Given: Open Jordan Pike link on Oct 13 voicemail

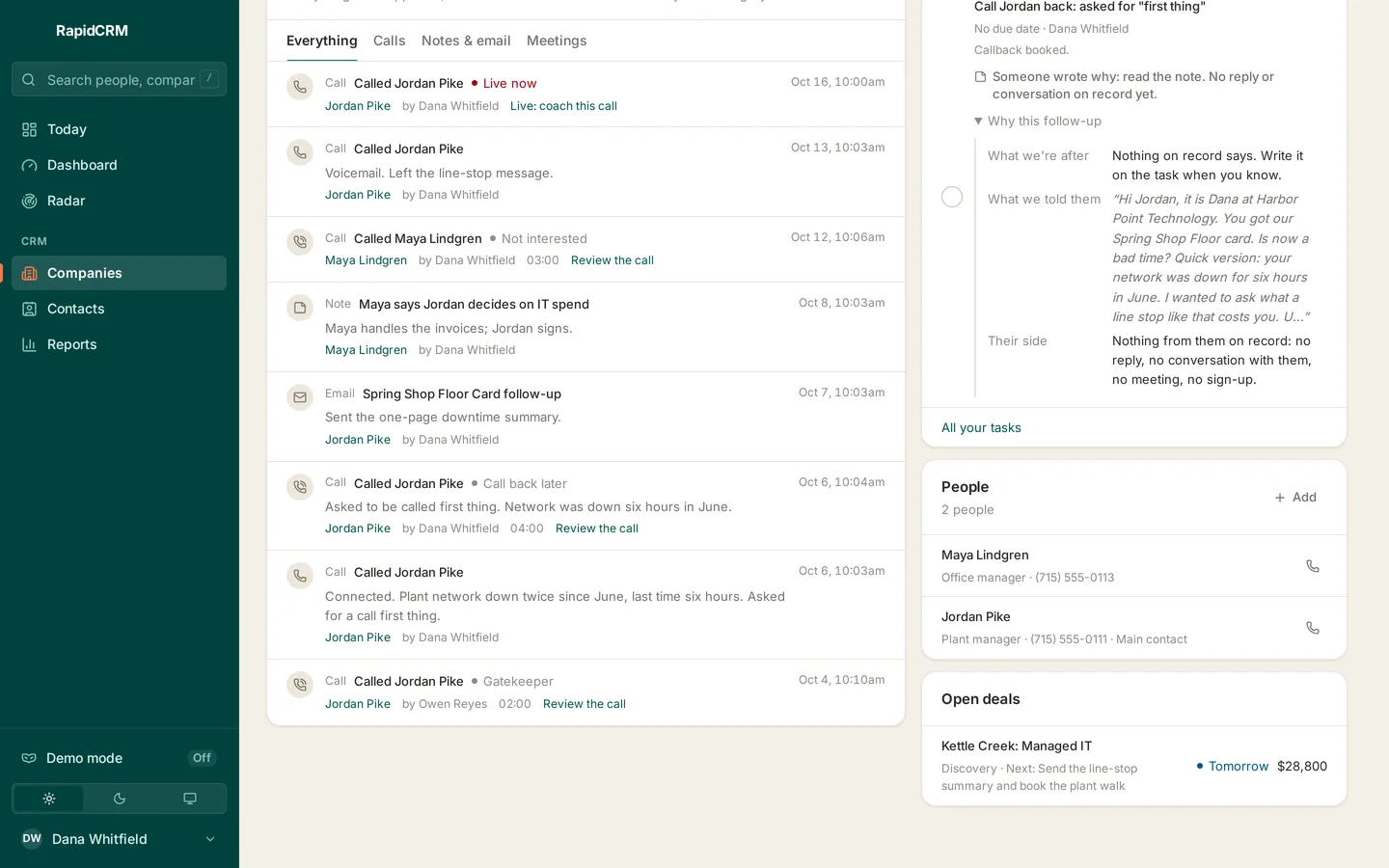Looking at the screenshot, I should pyautogui.click(x=358, y=195).
